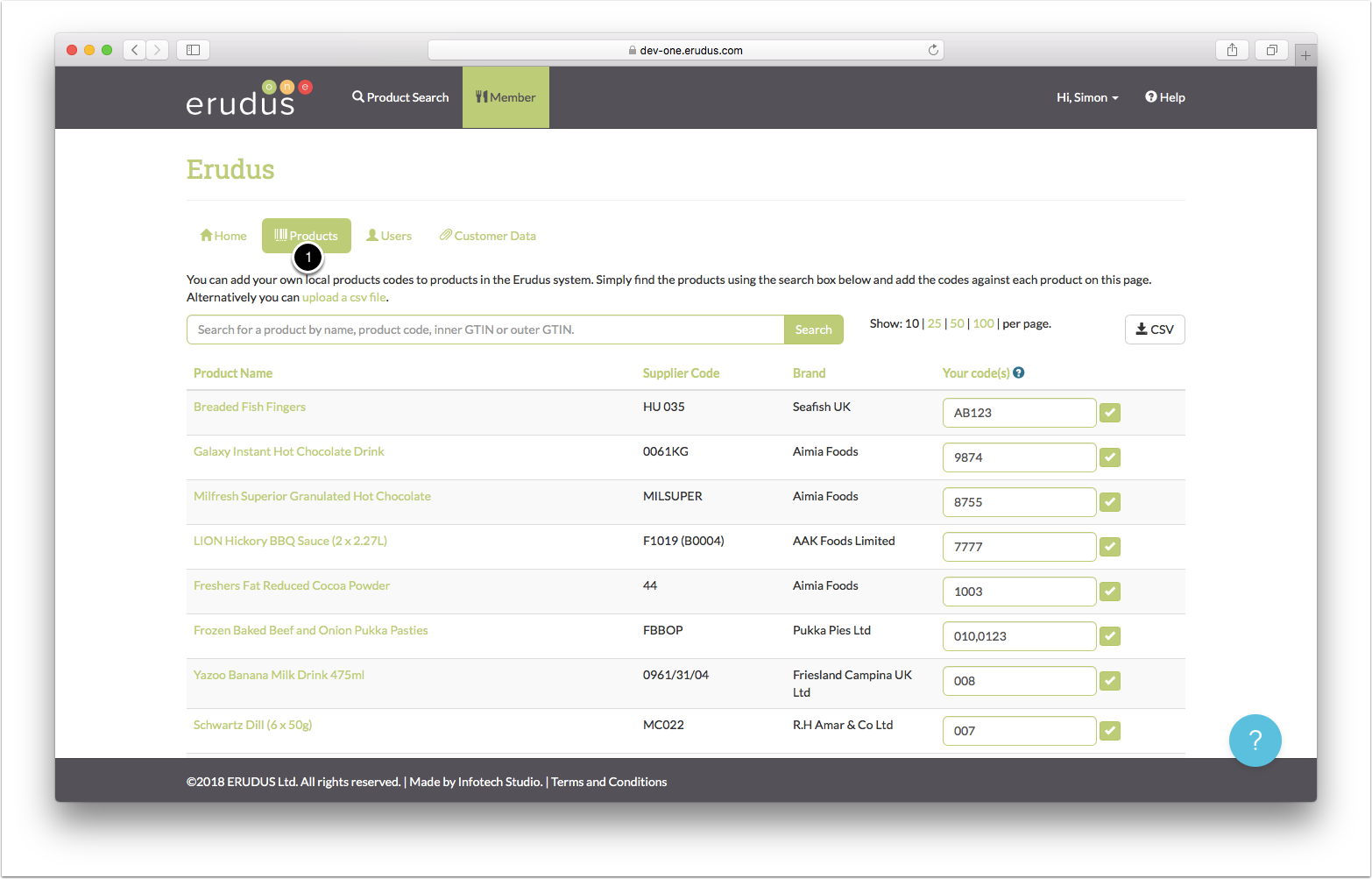Open Milfresh Superior Granulated Hot Chocolate
The image size is (1372, 879).
tap(312, 496)
